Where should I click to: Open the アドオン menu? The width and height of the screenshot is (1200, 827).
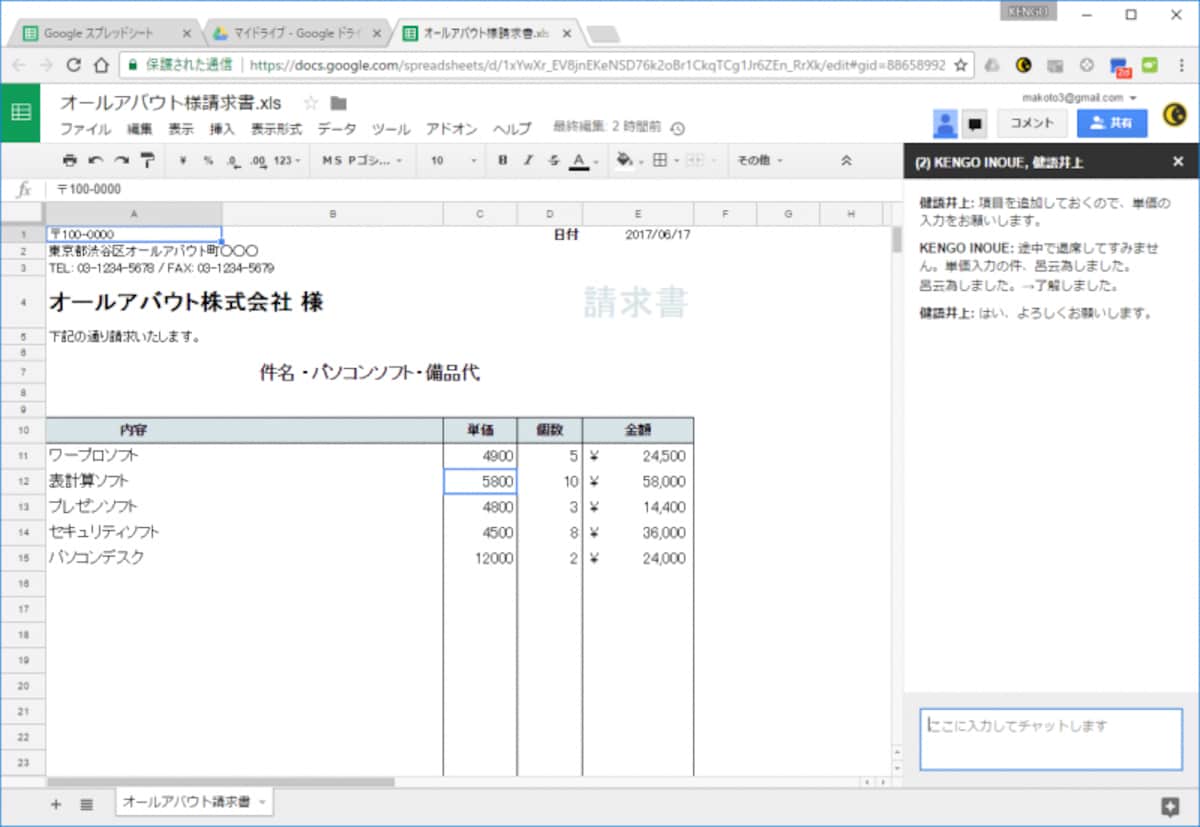click(452, 129)
